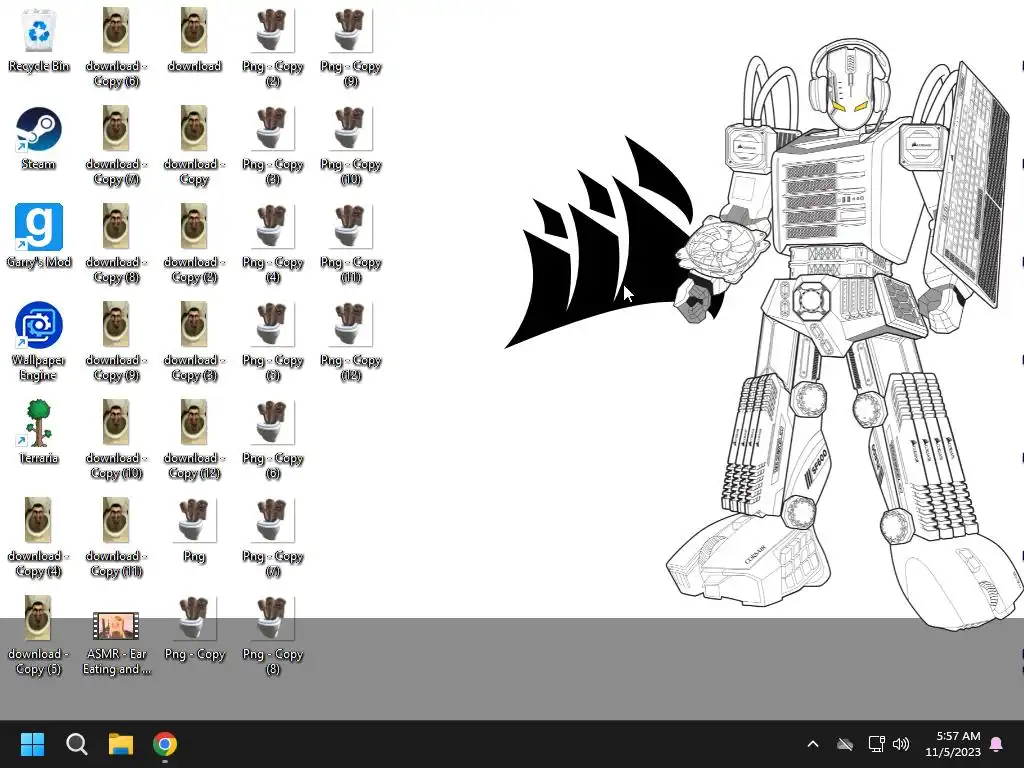Screen dimensions: 1024x768
Task: Switch to Google Chrome on the taskbar
Action: (165, 744)
